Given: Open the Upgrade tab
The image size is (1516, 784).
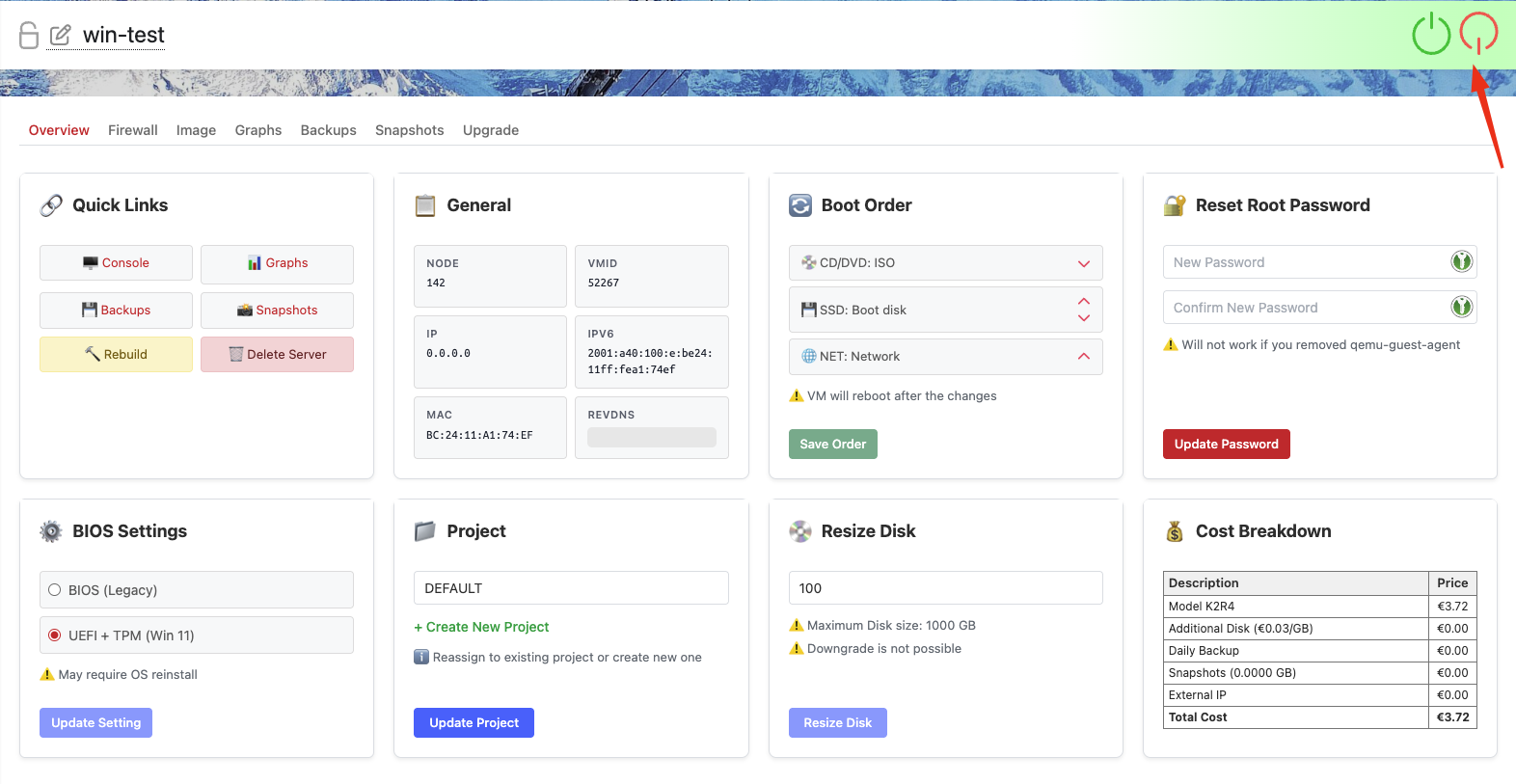Looking at the screenshot, I should click(x=490, y=130).
